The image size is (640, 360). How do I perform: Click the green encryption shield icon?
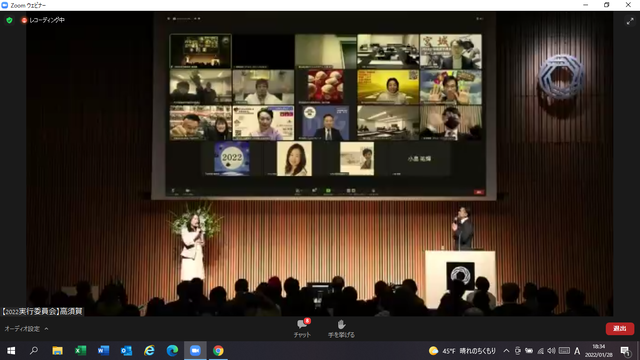pos(9,20)
